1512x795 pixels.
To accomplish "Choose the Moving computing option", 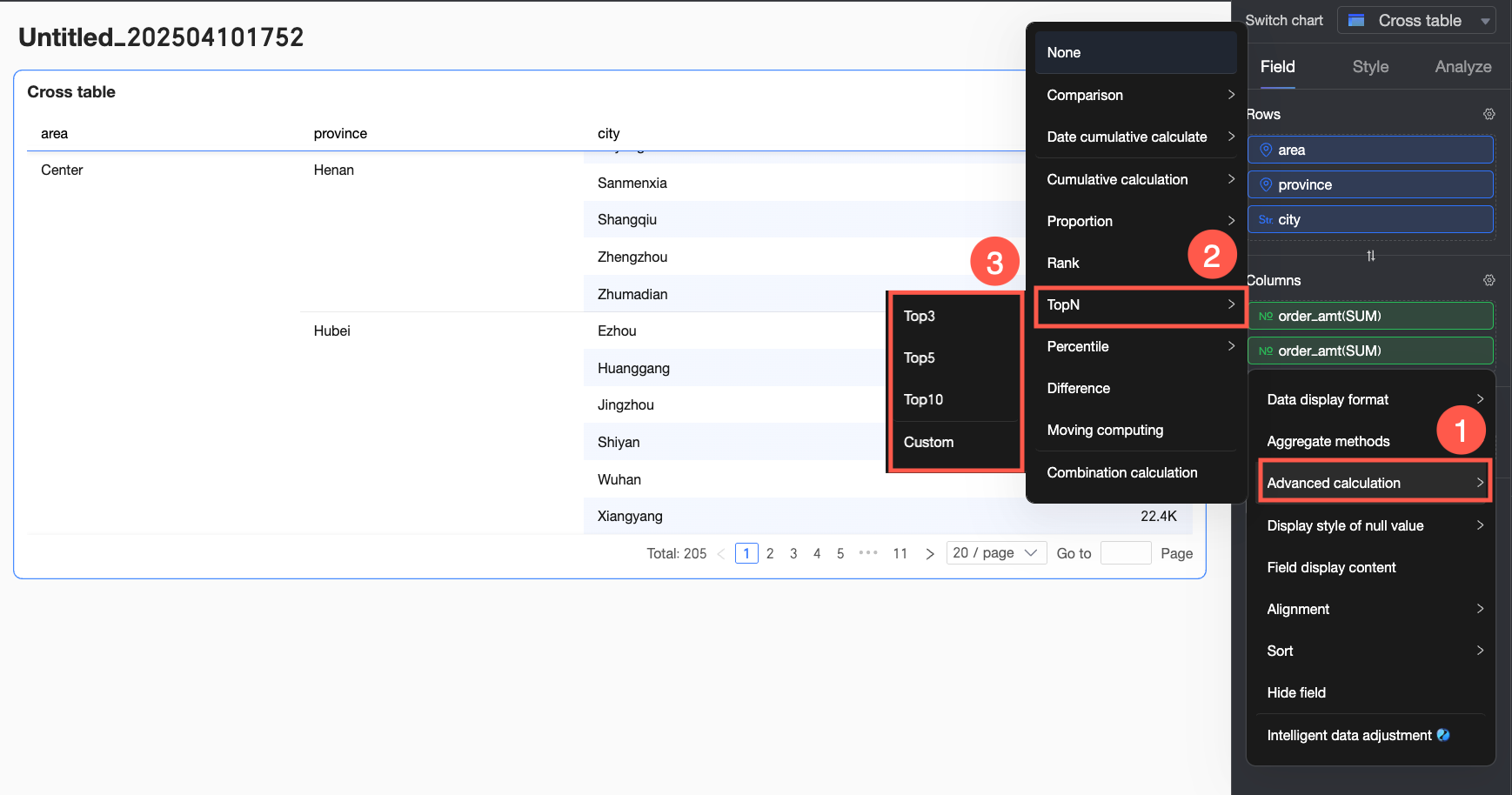I will click(x=1136, y=430).
